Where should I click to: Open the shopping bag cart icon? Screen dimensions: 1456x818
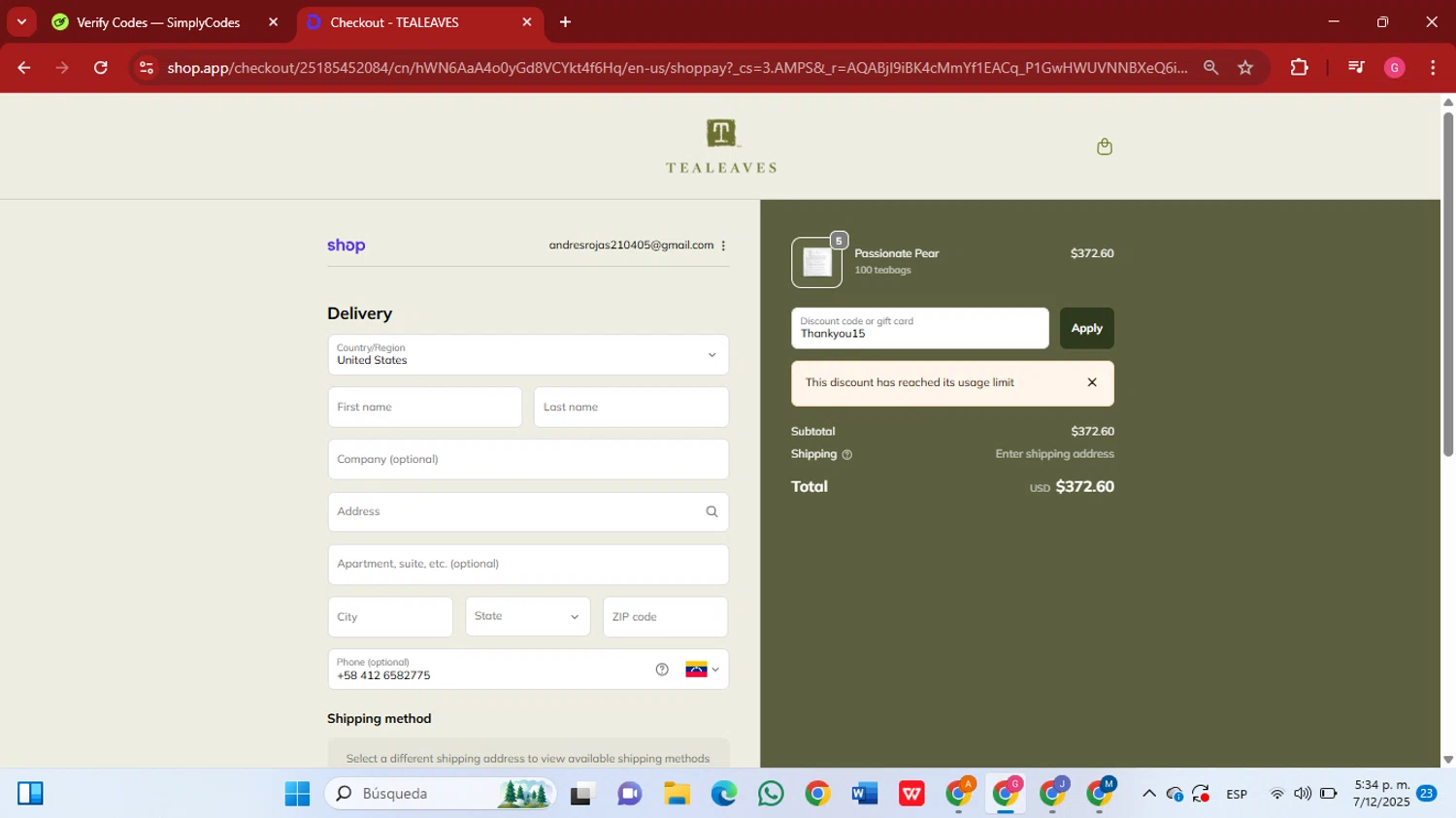(x=1104, y=147)
